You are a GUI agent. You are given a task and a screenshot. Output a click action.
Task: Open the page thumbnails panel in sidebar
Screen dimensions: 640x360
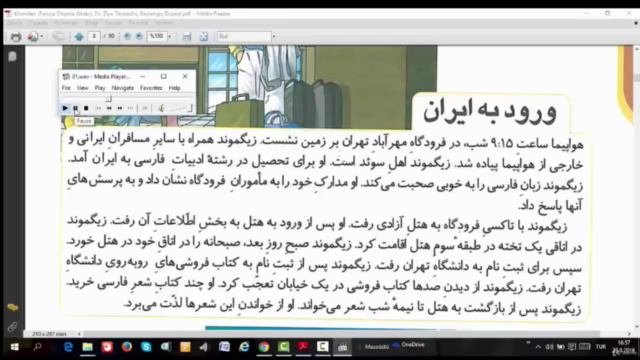(12, 56)
